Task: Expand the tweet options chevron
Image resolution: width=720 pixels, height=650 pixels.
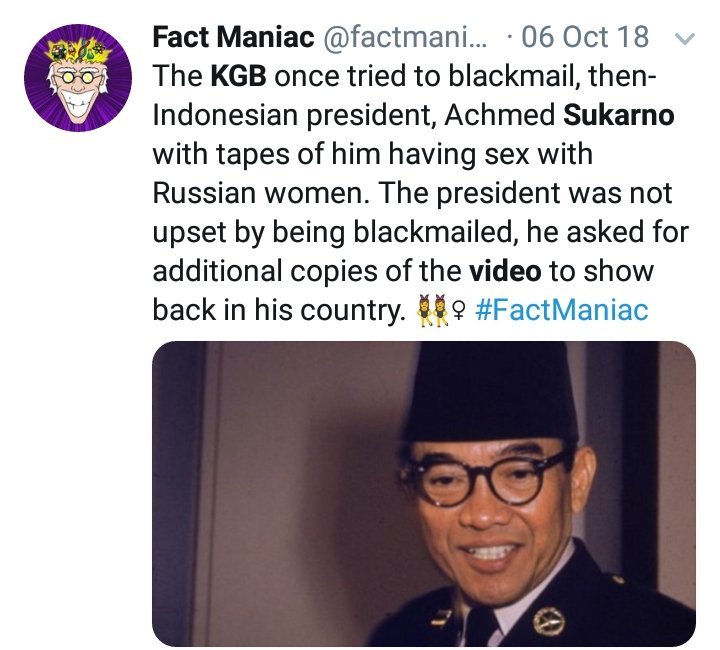Action: 685,40
